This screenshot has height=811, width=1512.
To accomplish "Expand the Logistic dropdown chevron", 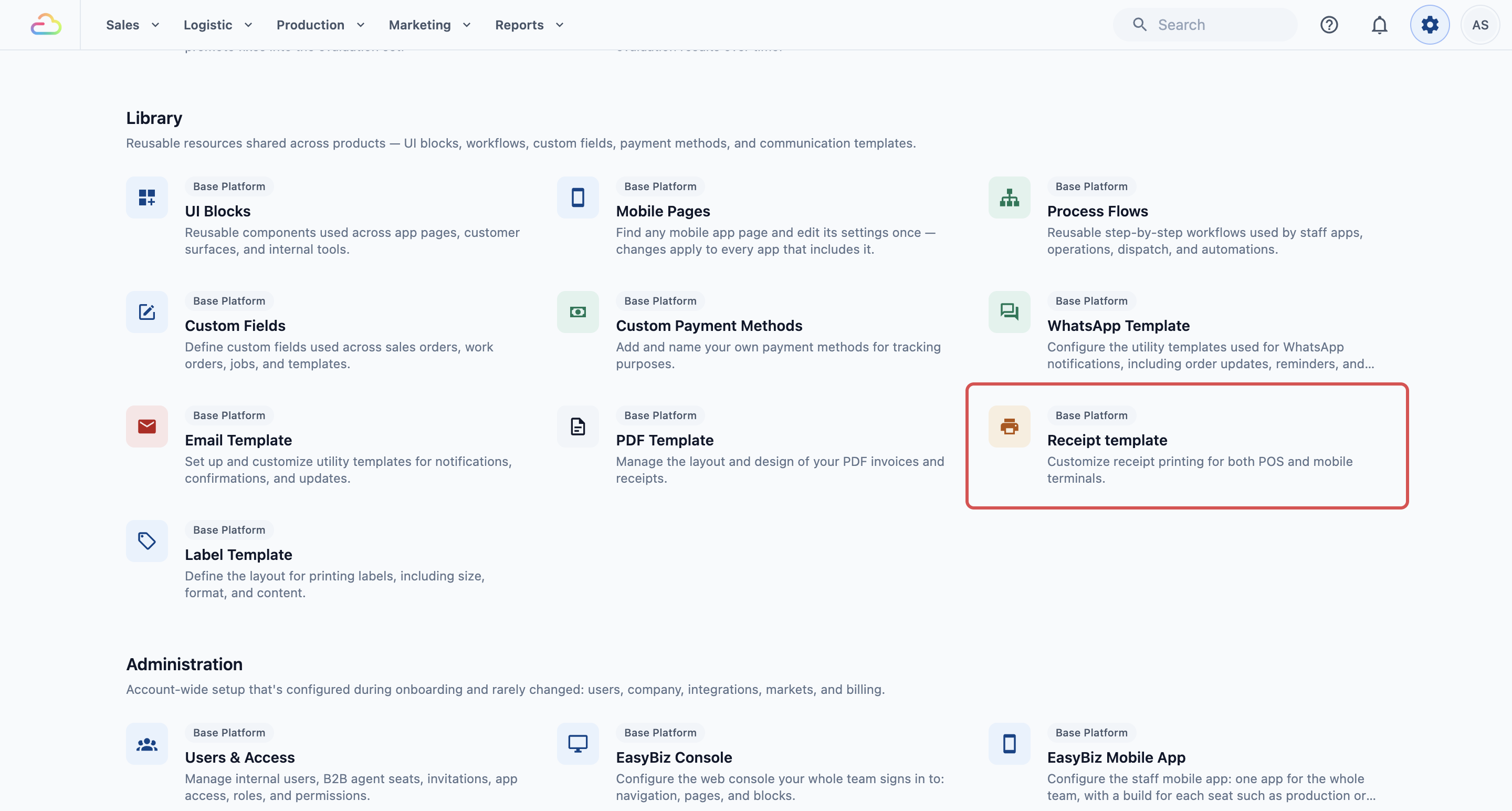I will click(x=248, y=25).
